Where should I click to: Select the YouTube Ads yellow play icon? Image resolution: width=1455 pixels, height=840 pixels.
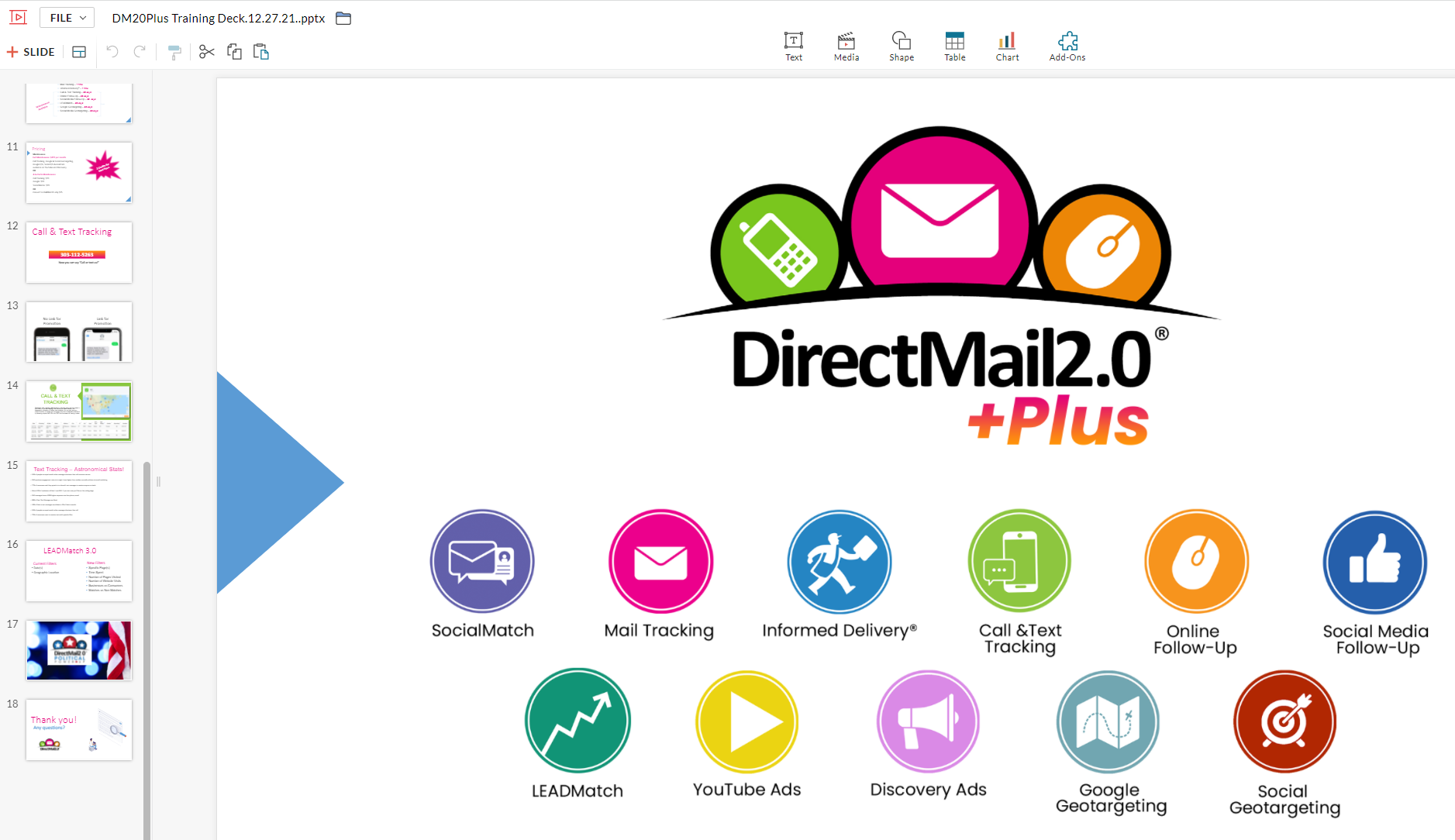click(x=747, y=722)
